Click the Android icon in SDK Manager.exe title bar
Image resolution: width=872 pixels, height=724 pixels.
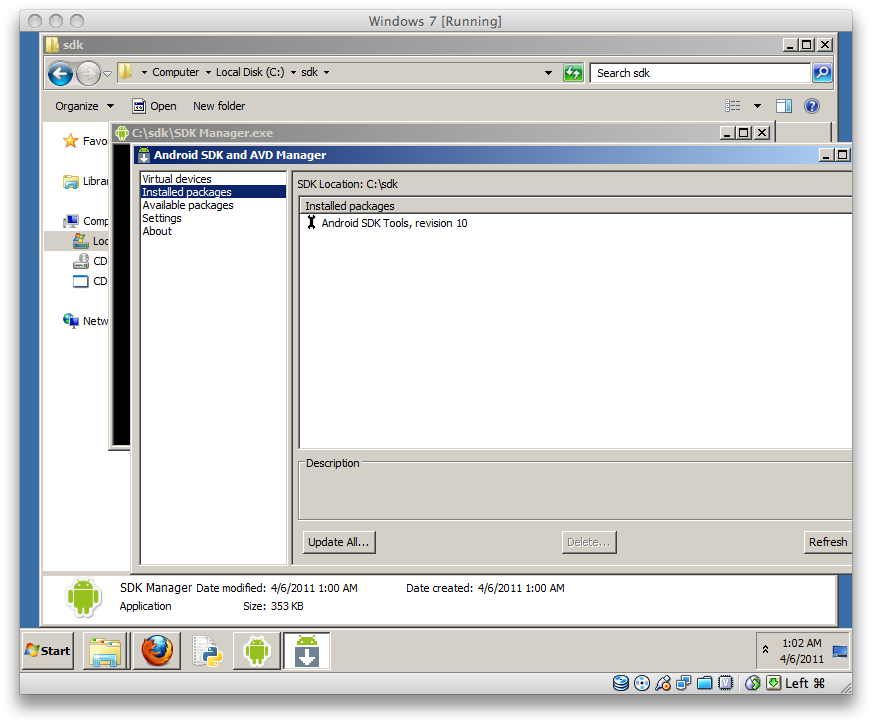pyautogui.click(x=122, y=133)
